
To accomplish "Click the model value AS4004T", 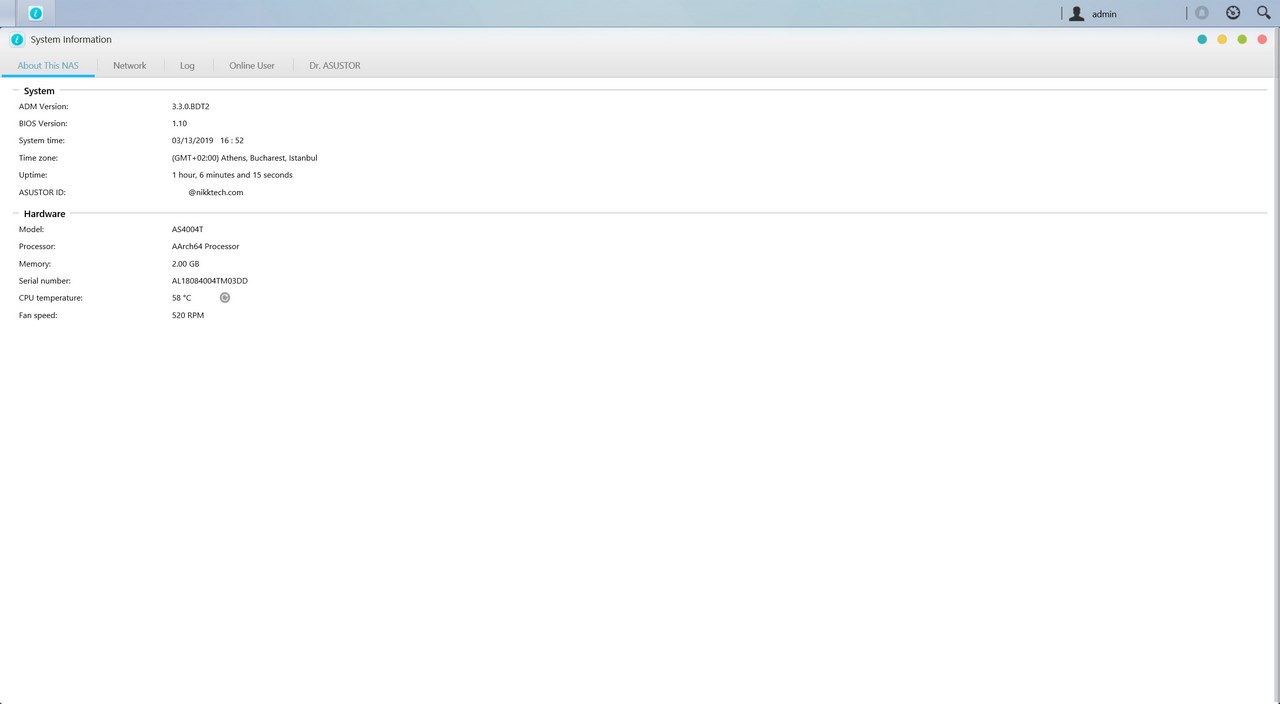I will pyautogui.click(x=187, y=230).
